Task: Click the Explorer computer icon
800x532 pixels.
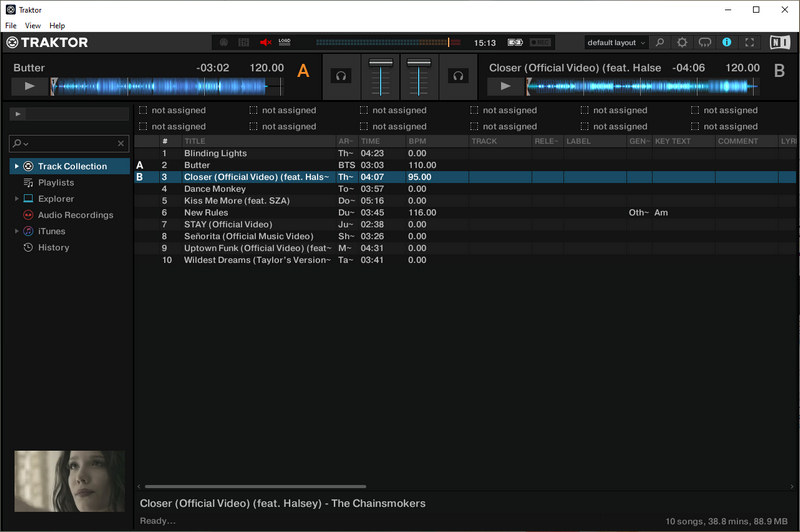Action: pyautogui.click(x=29, y=199)
